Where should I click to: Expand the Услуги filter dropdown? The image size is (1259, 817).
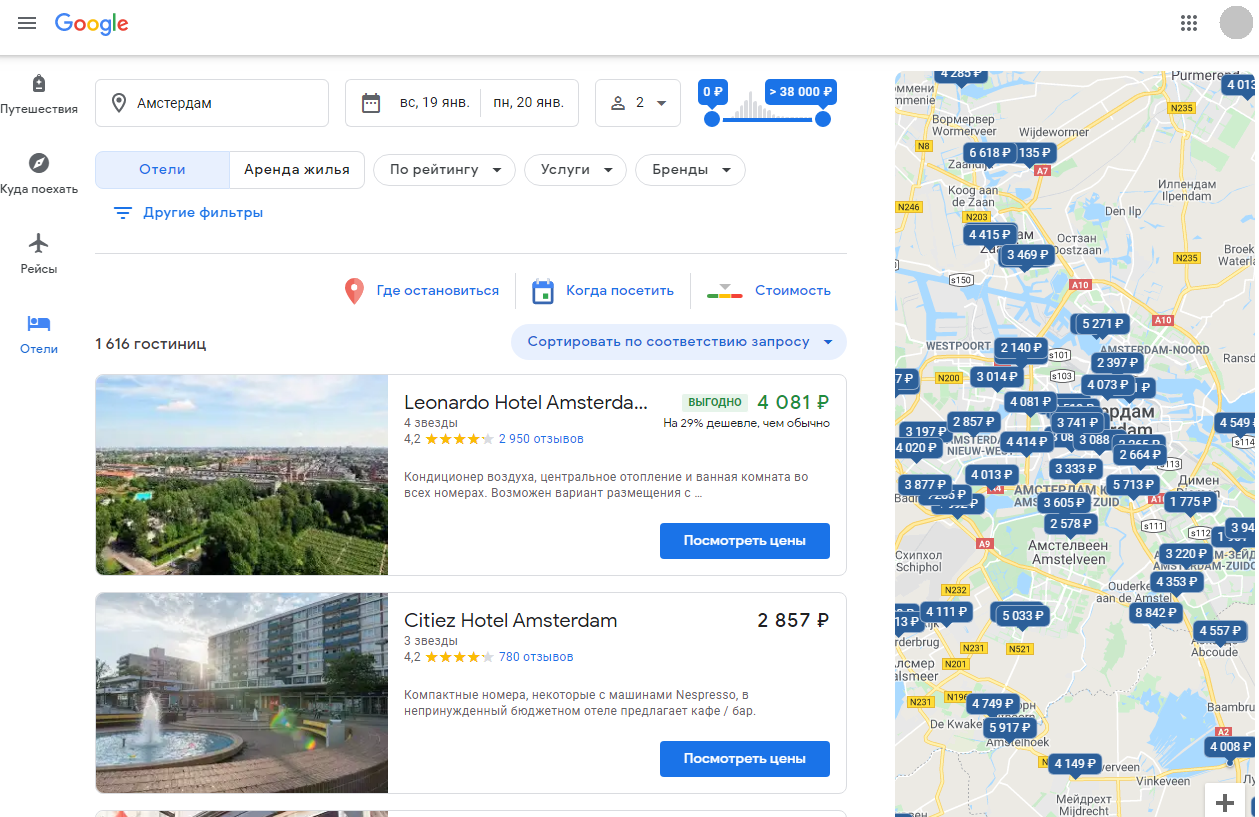coord(575,170)
